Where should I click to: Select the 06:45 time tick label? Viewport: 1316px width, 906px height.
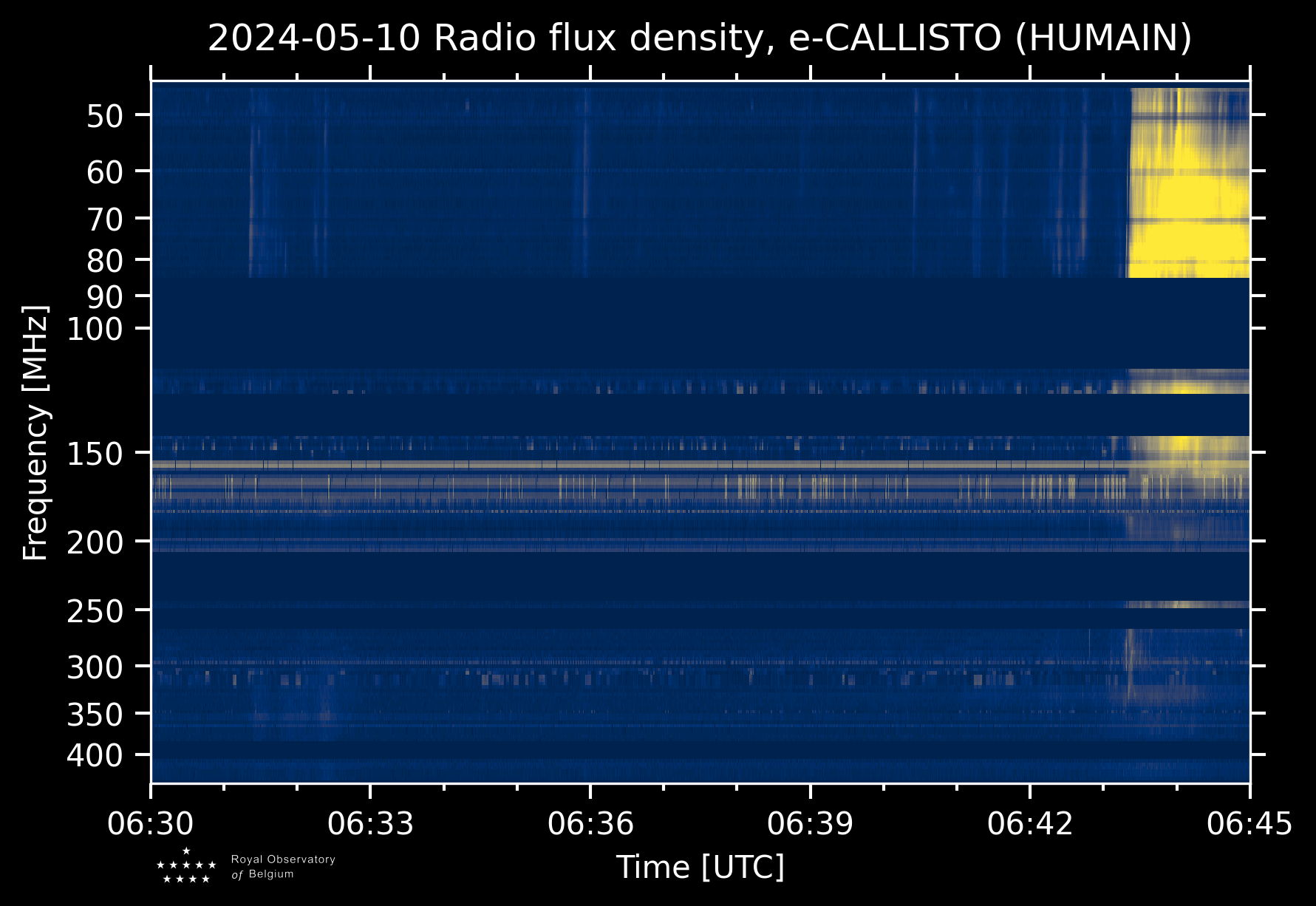pos(1249,823)
